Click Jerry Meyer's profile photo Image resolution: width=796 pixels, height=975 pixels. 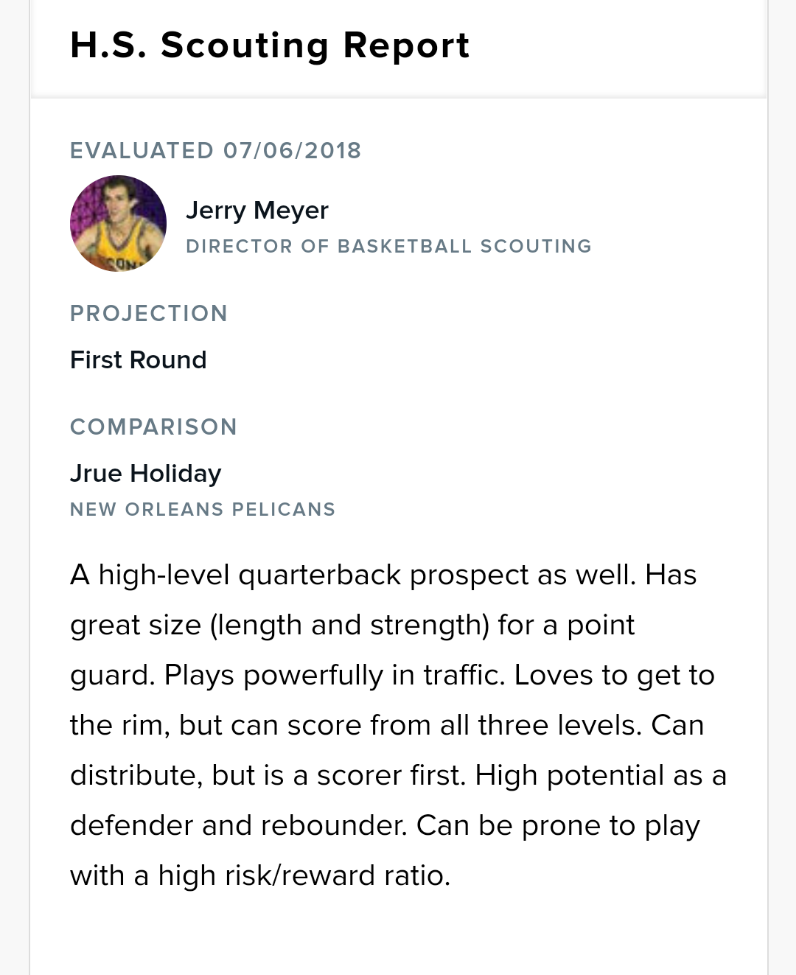point(118,223)
